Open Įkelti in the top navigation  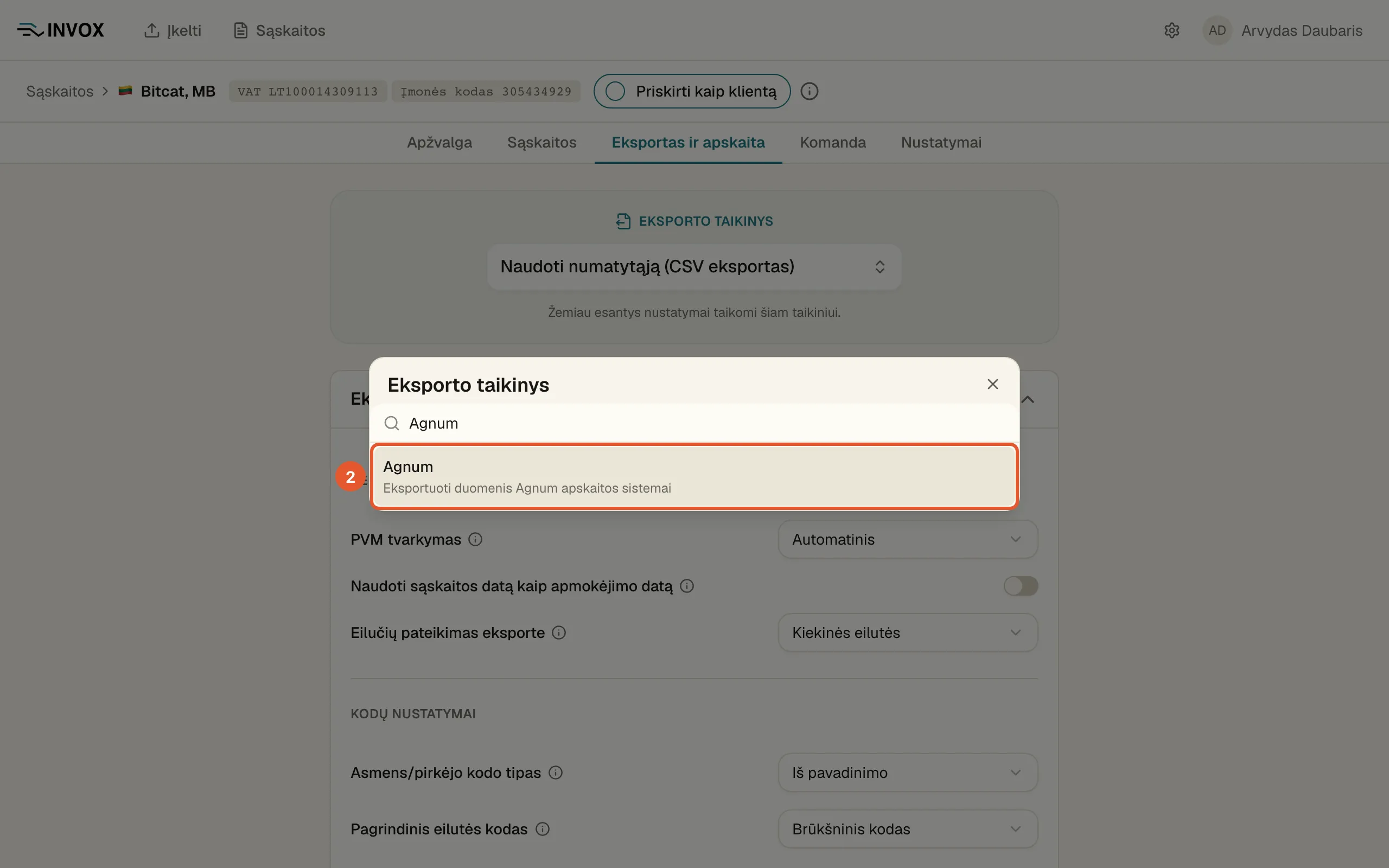pos(173,30)
